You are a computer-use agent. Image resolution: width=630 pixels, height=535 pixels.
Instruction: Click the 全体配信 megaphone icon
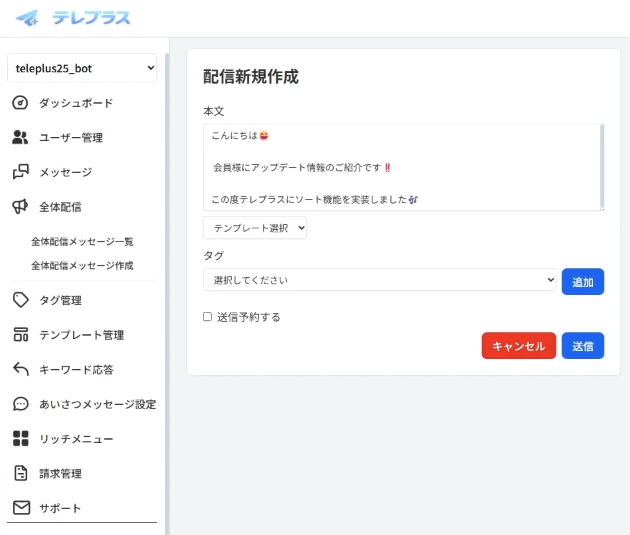[x=20, y=207]
